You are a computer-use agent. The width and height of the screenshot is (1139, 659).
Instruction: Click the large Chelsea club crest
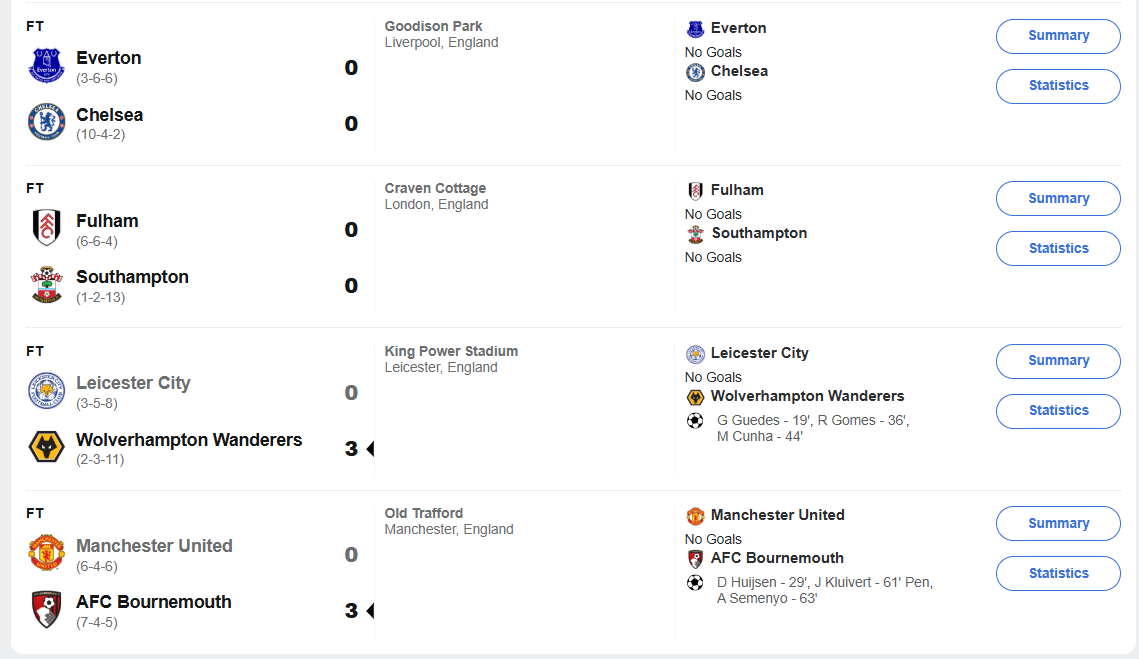[47, 122]
